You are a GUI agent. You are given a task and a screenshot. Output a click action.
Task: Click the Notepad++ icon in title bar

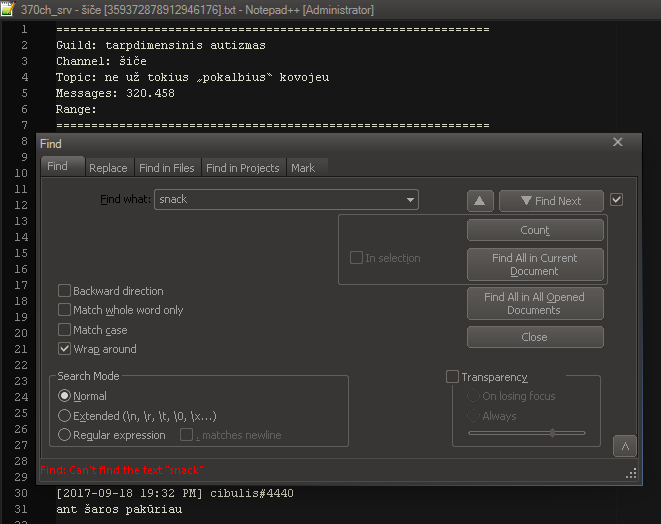[9, 9]
